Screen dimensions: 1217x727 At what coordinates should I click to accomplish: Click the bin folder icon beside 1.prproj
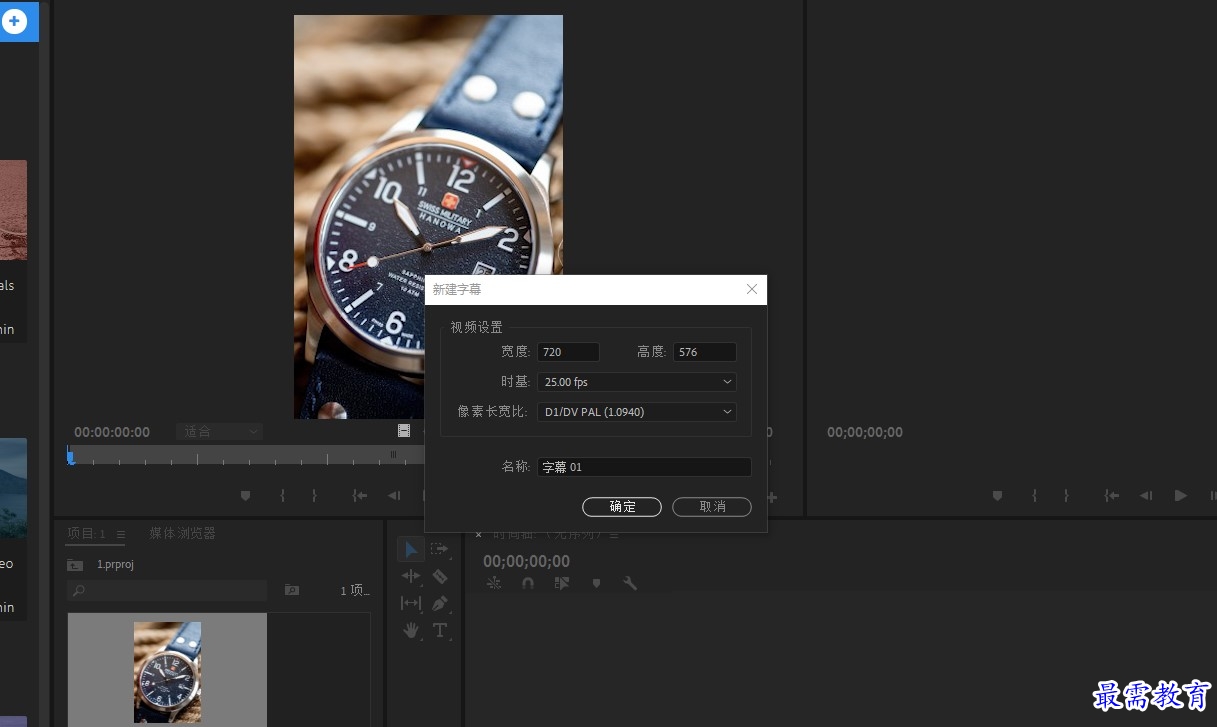(x=75, y=564)
